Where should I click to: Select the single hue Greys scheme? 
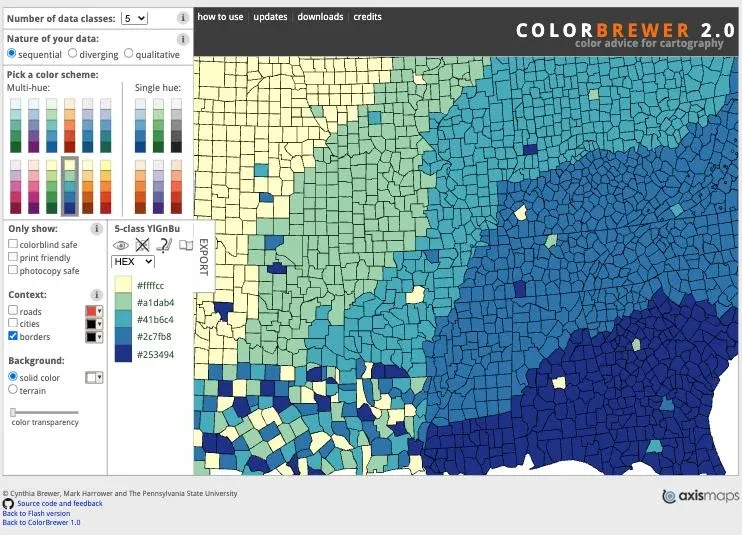coord(177,125)
